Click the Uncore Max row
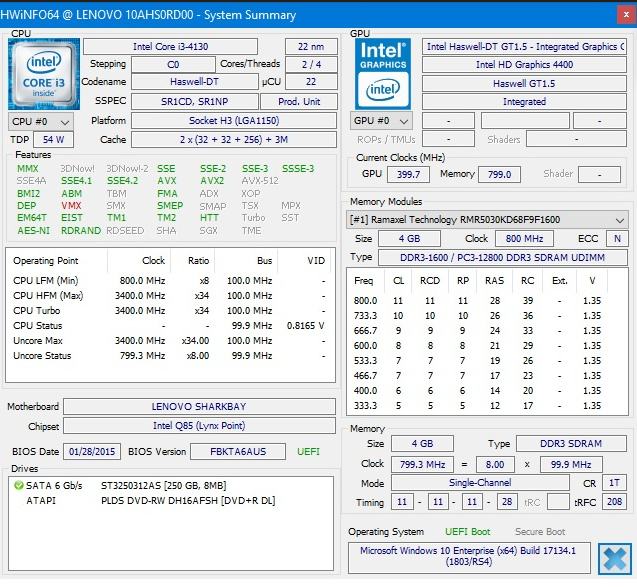This screenshot has width=637, height=587. [170, 341]
